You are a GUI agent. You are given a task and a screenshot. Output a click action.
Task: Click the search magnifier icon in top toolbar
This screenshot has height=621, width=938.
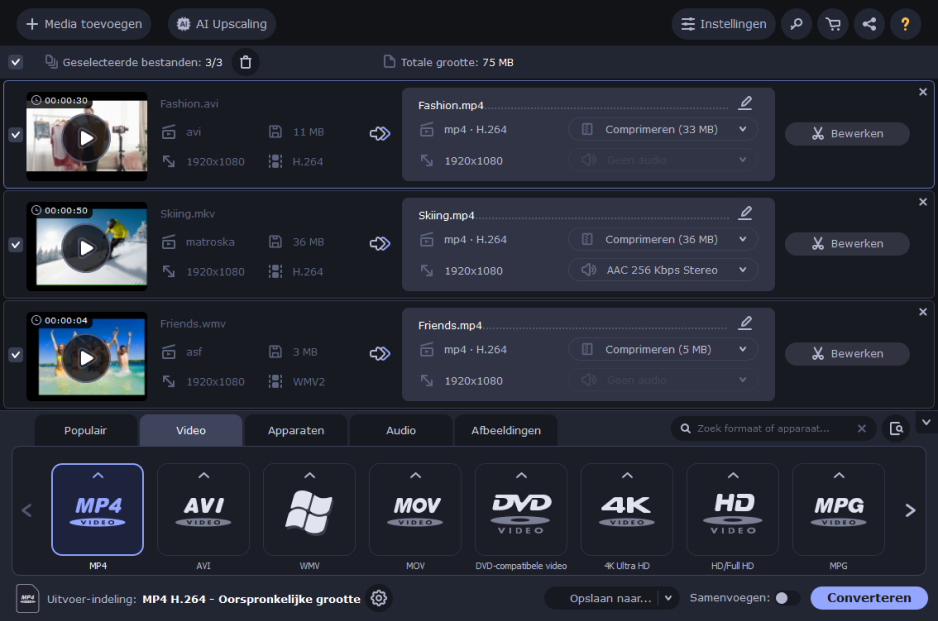click(x=796, y=24)
